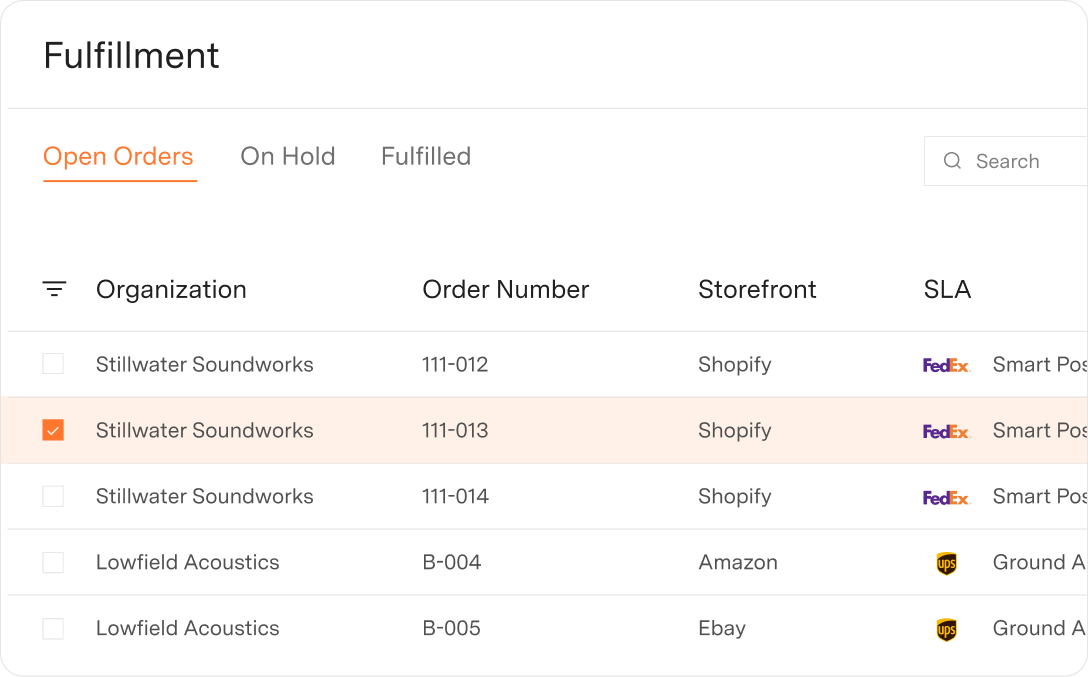Open the Fulfilled tab

click(425, 156)
